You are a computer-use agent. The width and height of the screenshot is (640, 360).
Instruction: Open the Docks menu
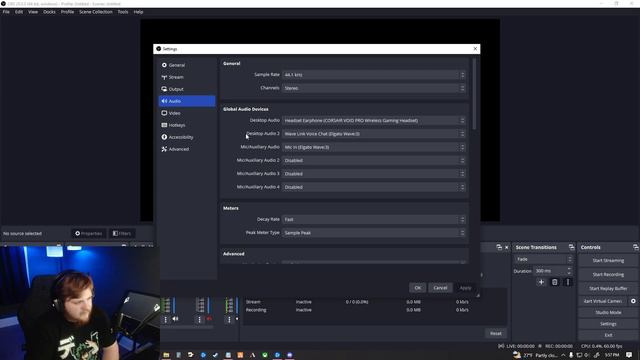pos(49,12)
